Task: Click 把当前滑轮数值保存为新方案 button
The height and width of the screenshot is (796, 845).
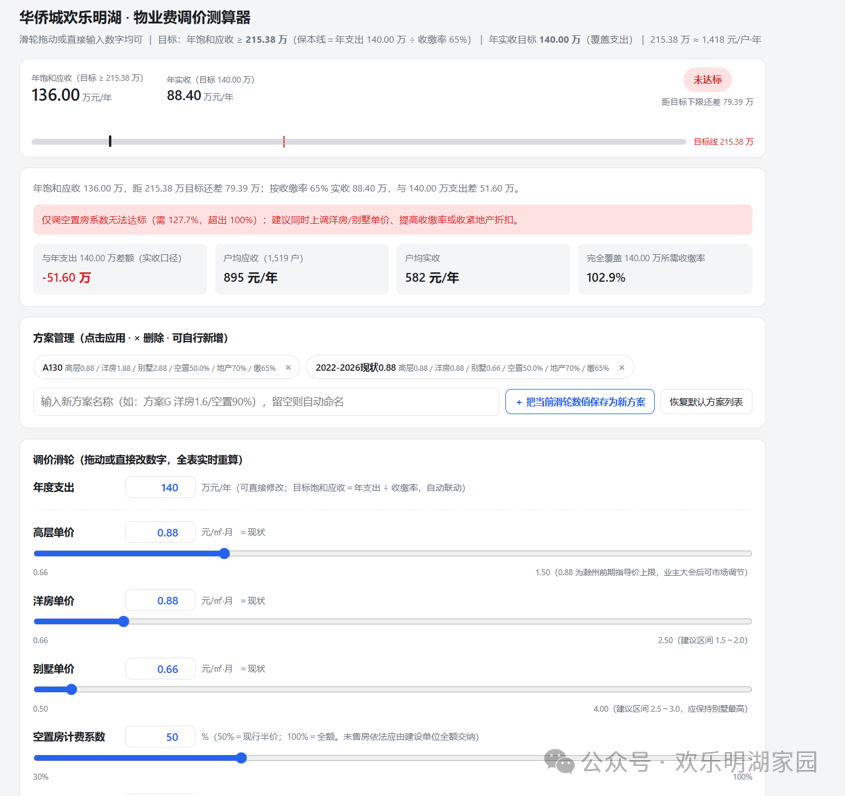Action: (x=580, y=402)
